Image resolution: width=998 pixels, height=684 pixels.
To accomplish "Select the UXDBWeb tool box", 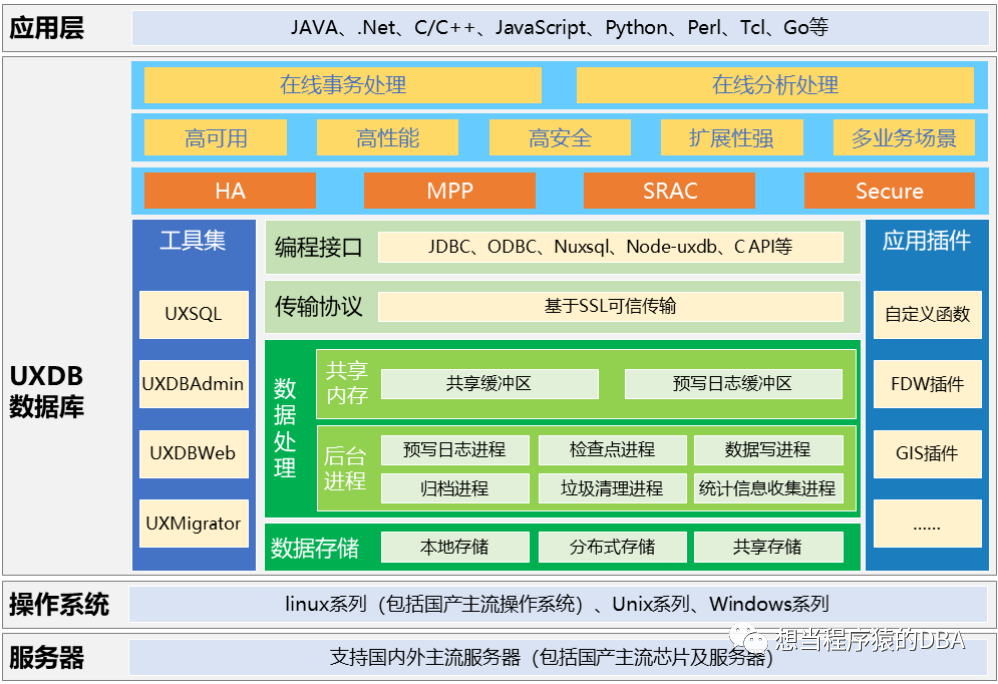I will click(193, 454).
